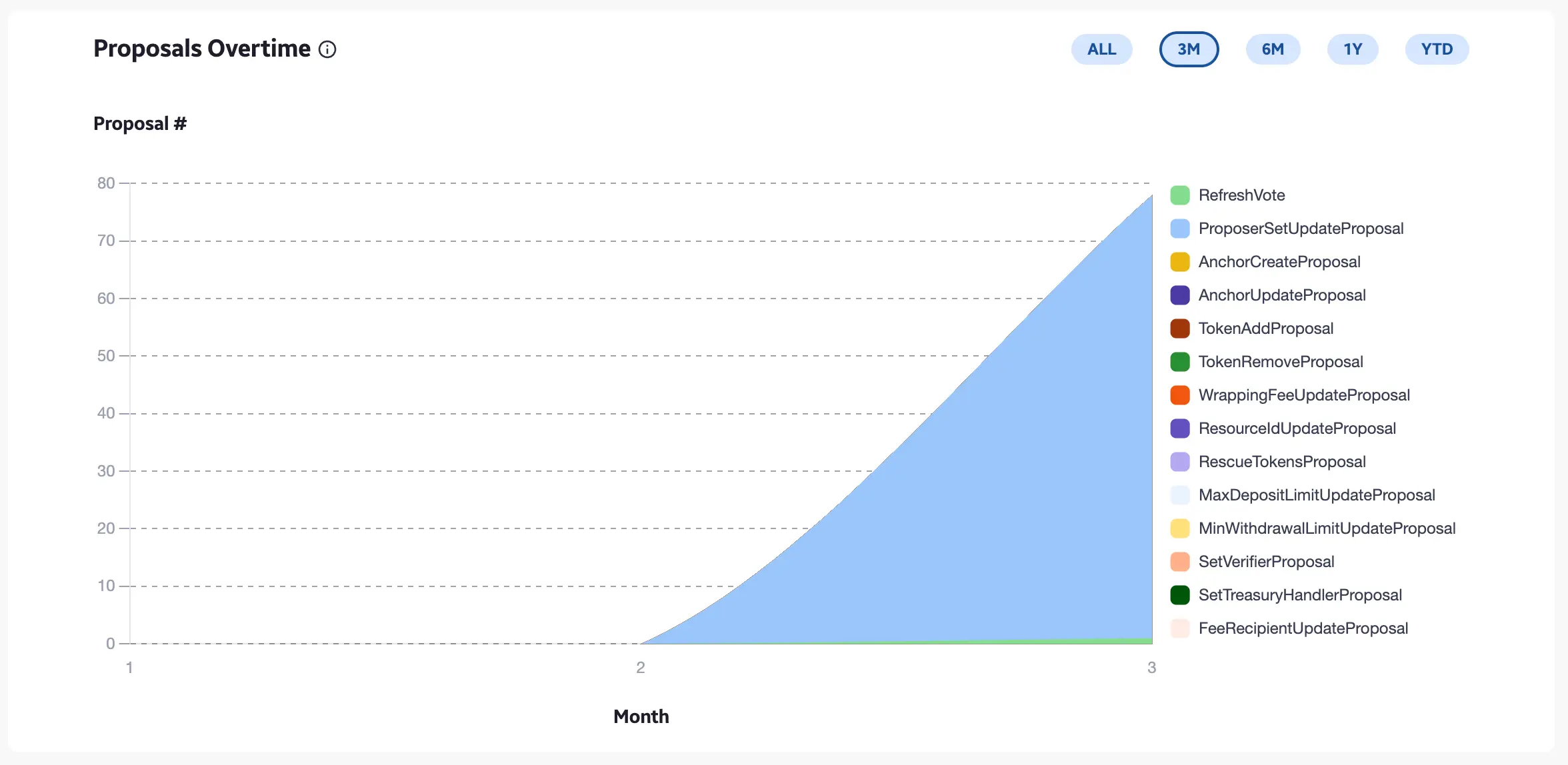Image resolution: width=1568 pixels, height=765 pixels.
Task: Choose the YTD time range
Action: [x=1437, y=49]
